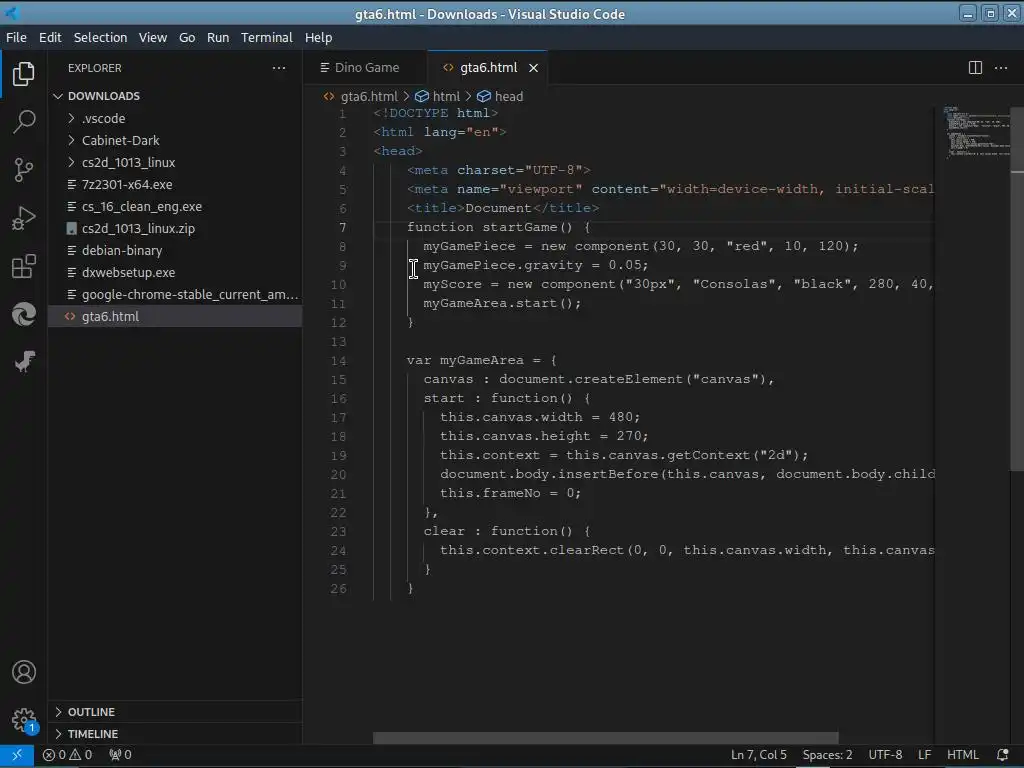Open the File menu
The image size is (1024, 768).
(x=16, y=37)
